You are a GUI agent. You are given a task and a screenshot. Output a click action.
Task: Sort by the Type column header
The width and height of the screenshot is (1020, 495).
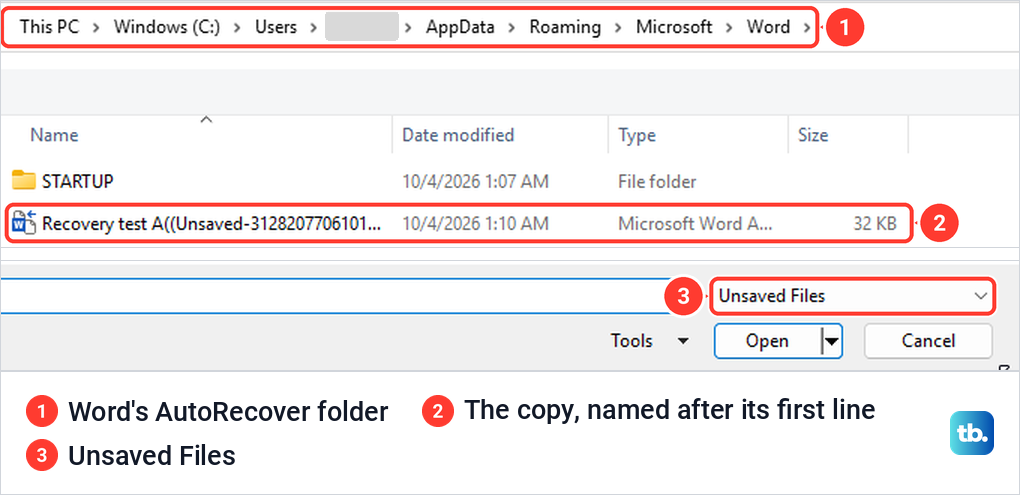coord(637,135)
